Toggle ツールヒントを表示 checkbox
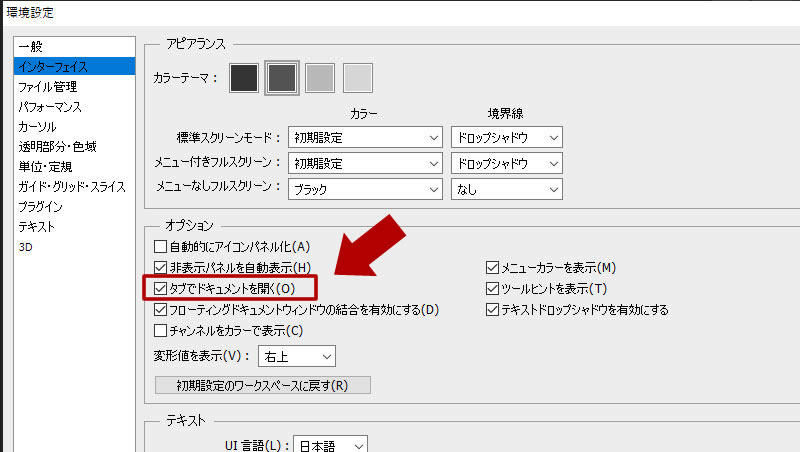Screen dimensions: 800x452 (x=492, y=289)
